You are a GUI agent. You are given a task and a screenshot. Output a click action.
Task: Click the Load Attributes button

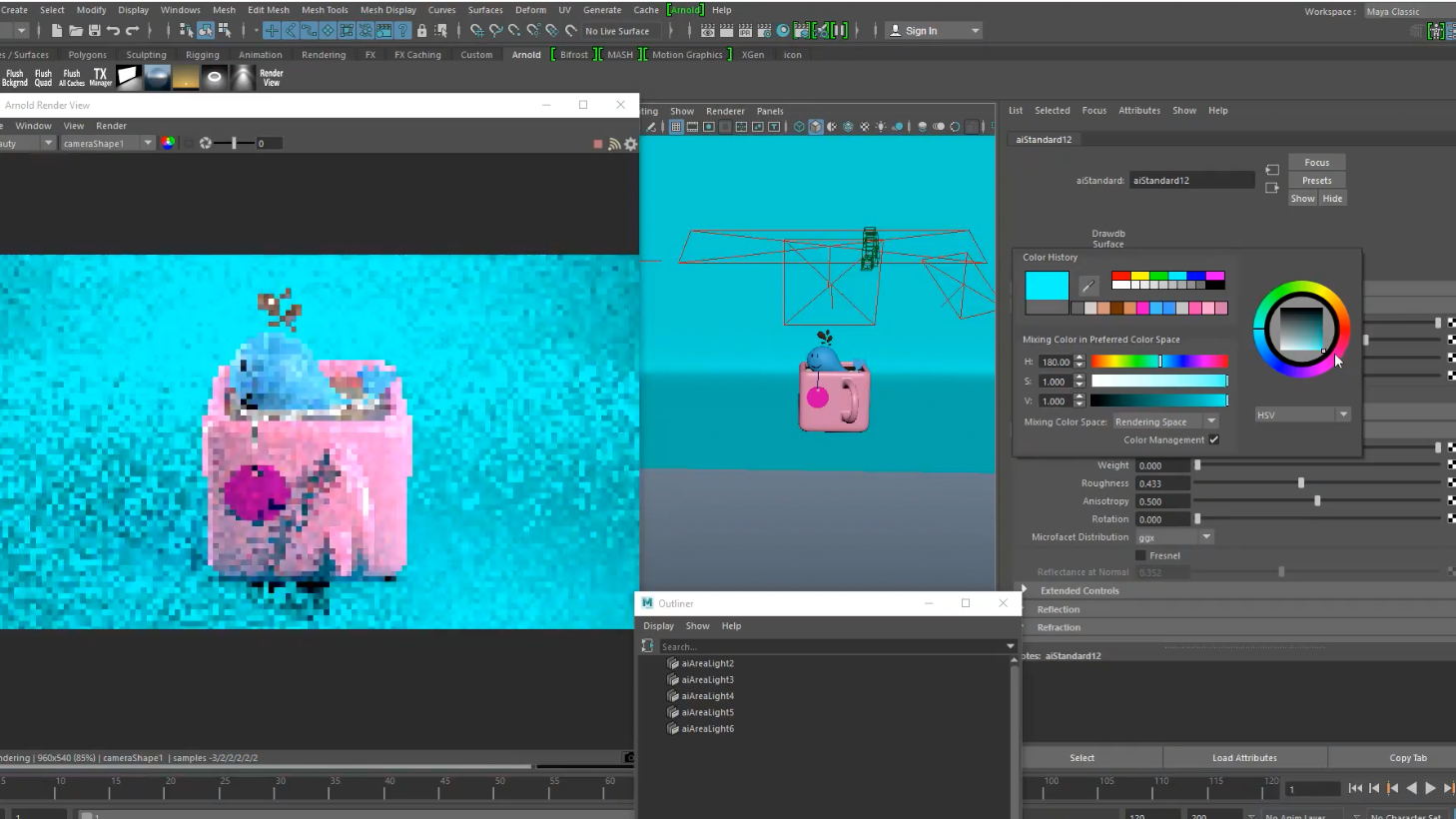tap(1244, 757)
